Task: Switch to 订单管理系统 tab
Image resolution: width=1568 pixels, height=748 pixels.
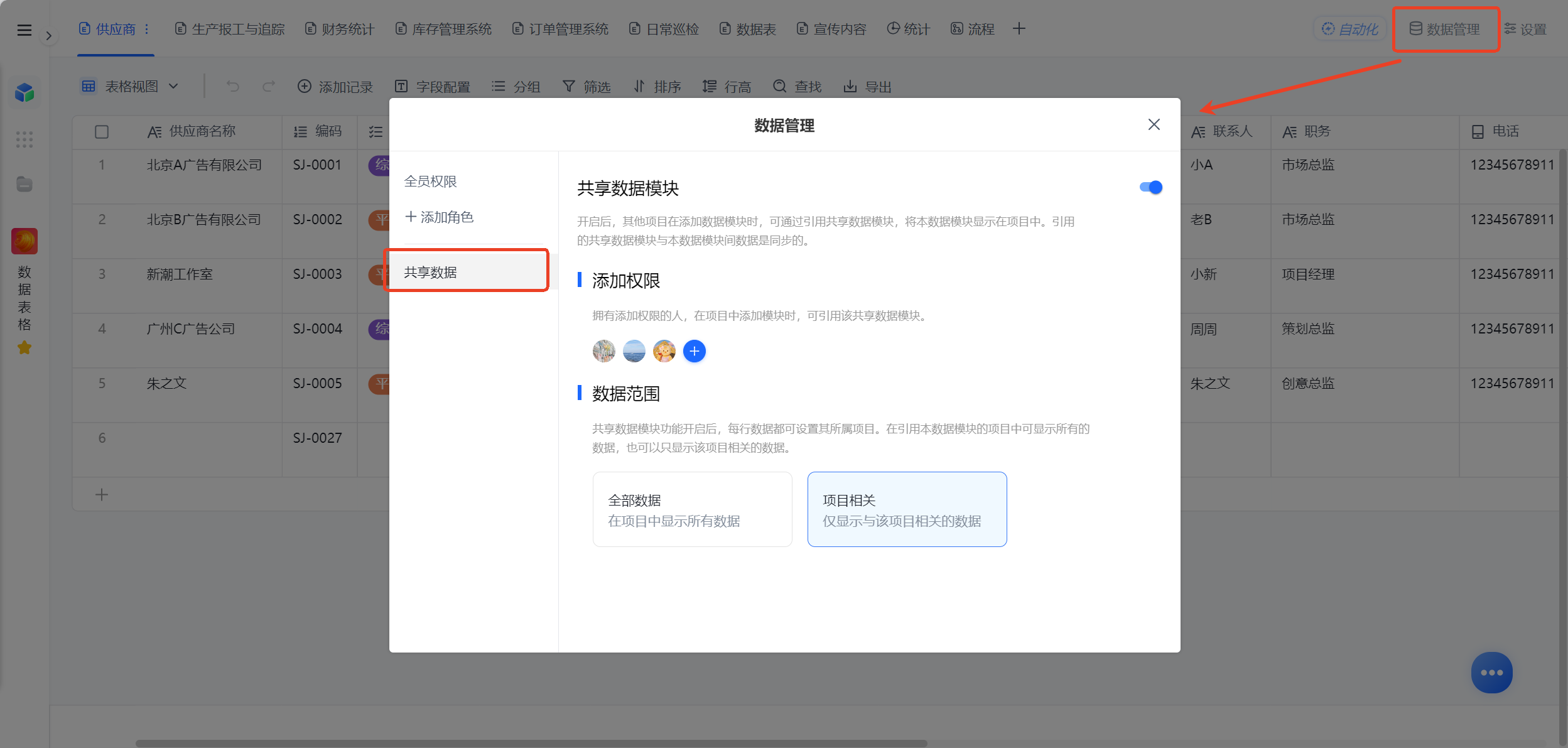Action: tap(560, 29)
